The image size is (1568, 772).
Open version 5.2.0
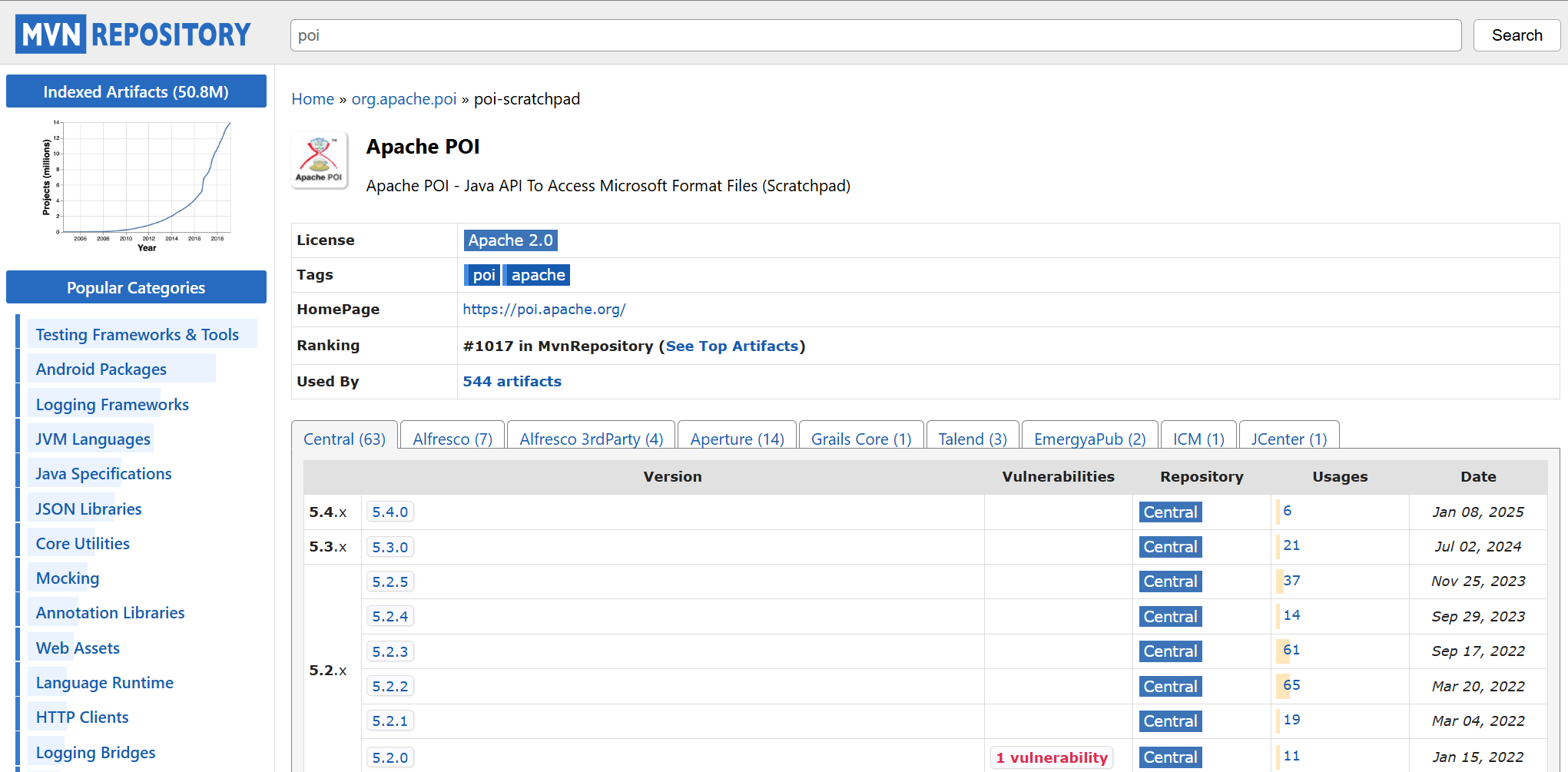390,758
